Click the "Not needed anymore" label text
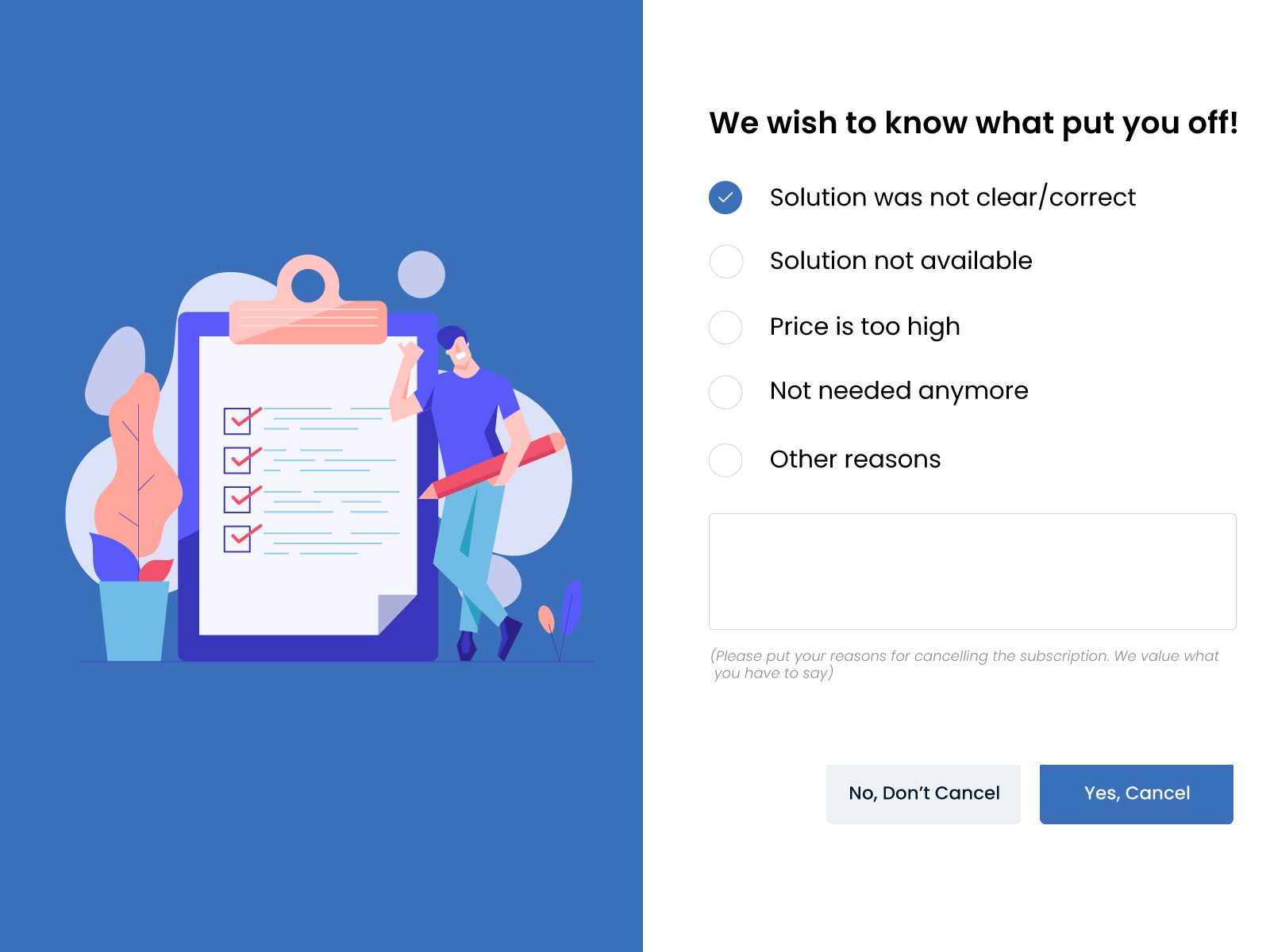The image size is (1270, 952). (x=899, y=391)
